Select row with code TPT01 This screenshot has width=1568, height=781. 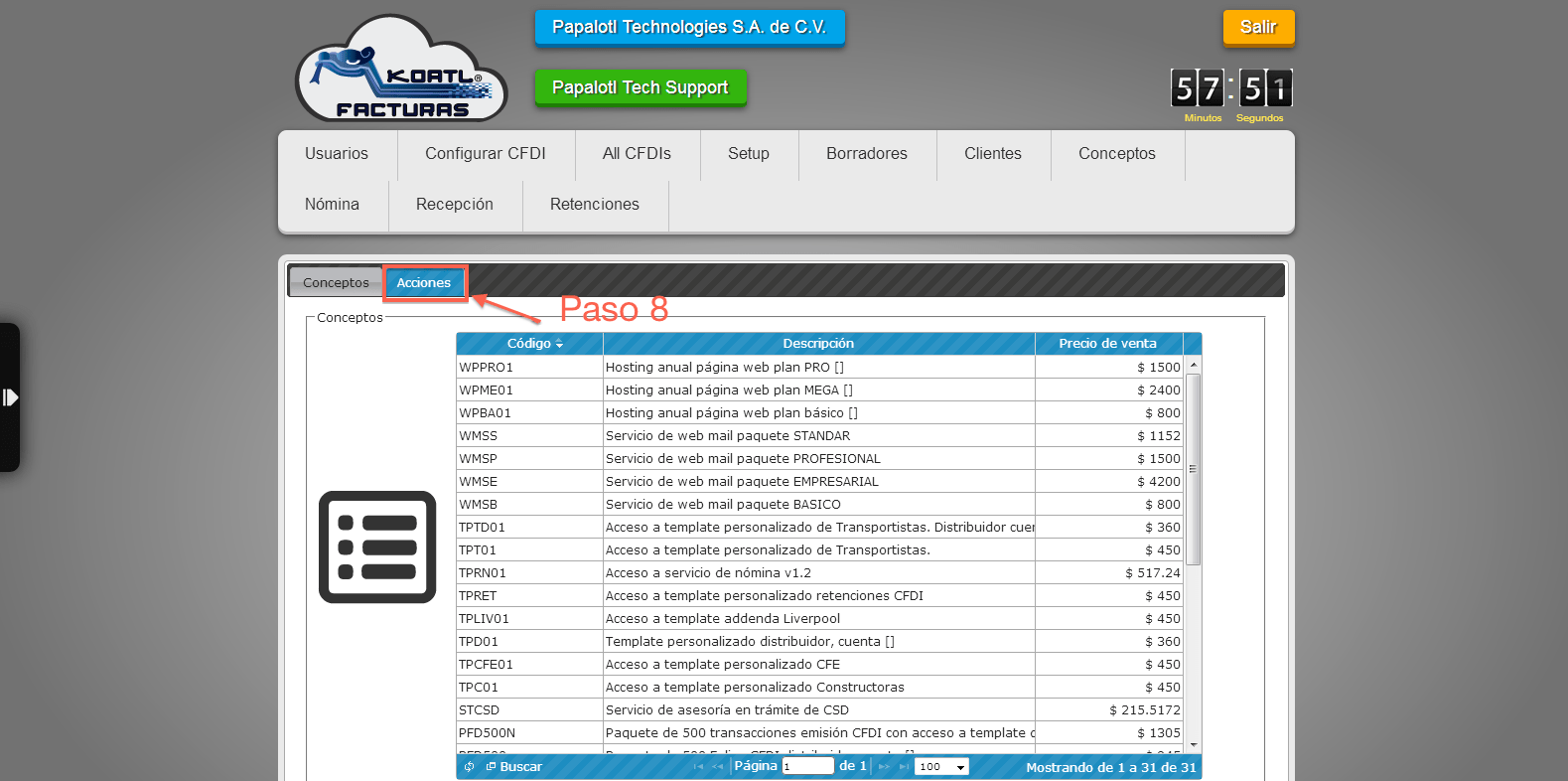click(x=819, y=549)
